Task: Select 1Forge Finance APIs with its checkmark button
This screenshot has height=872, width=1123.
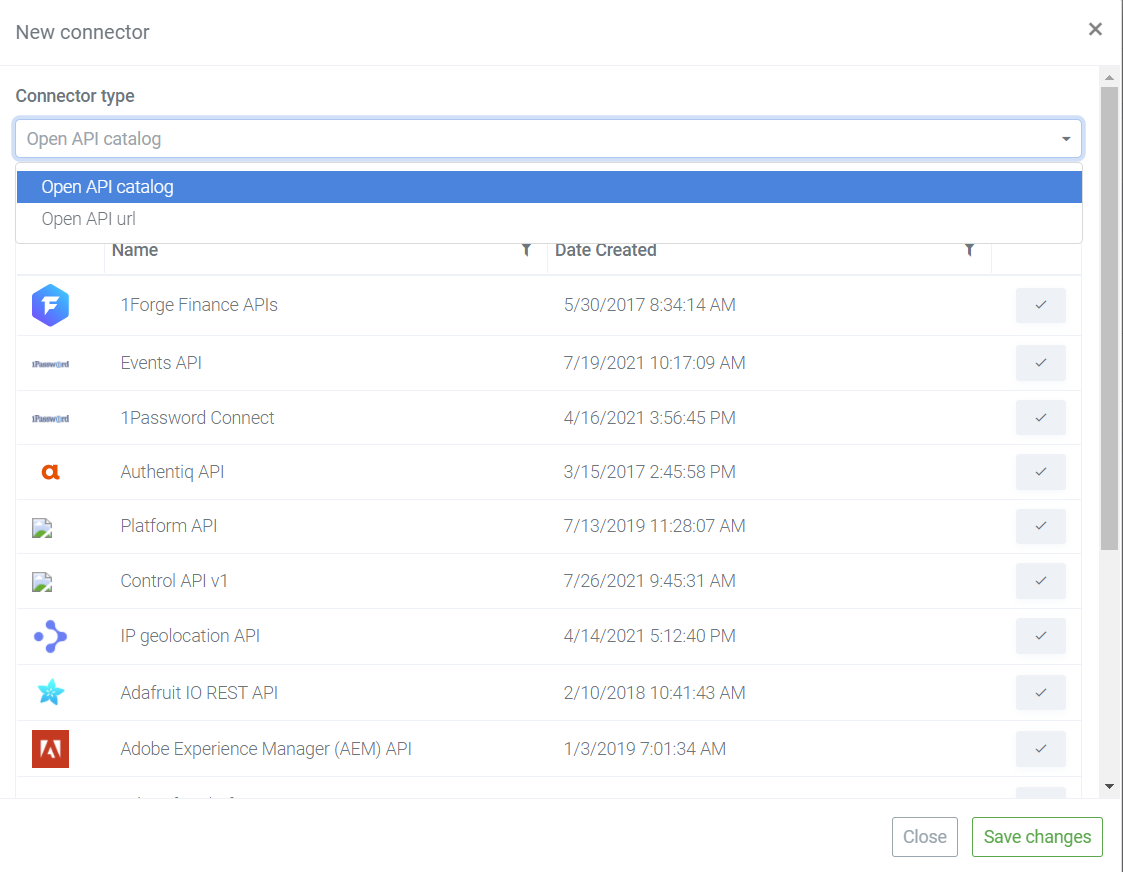Action: coord(1041,305)
